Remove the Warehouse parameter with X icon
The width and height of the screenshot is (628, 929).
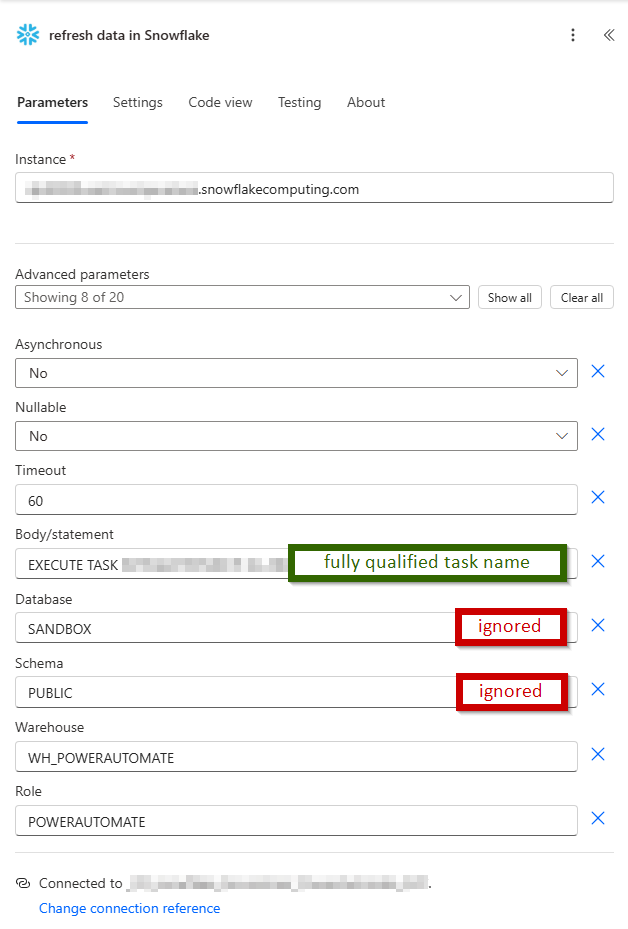(x=598, y=755)
